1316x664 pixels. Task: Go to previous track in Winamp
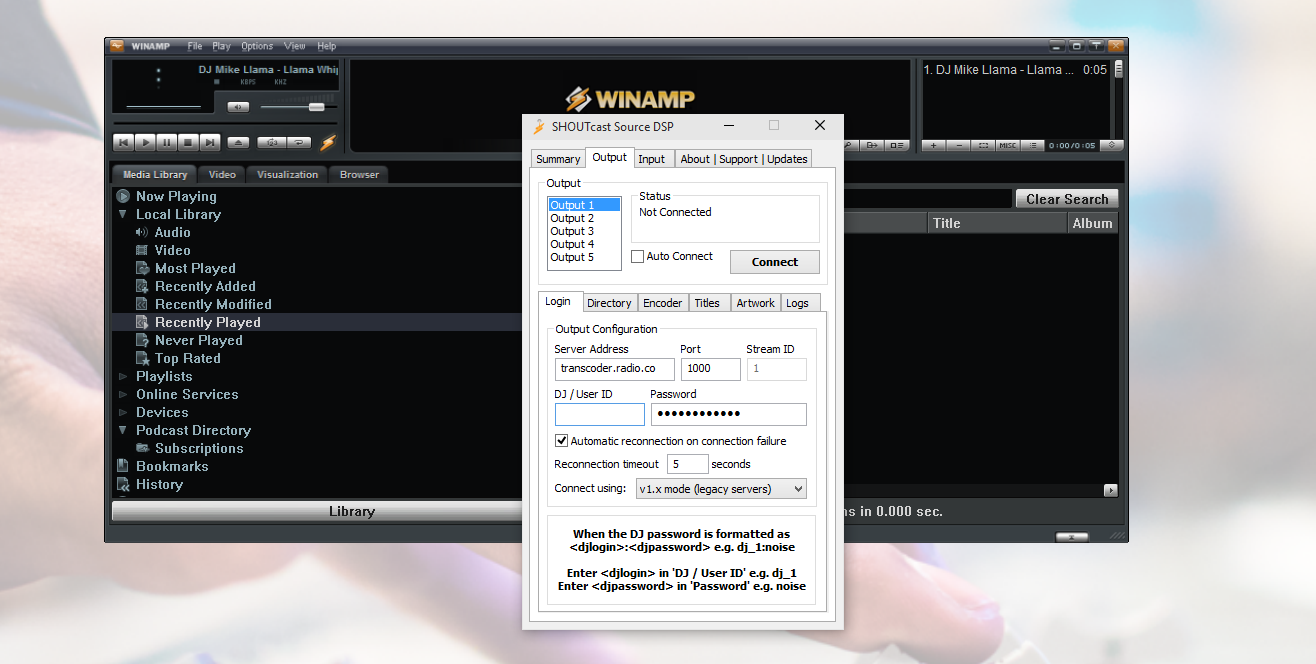(x=122, y=143)
